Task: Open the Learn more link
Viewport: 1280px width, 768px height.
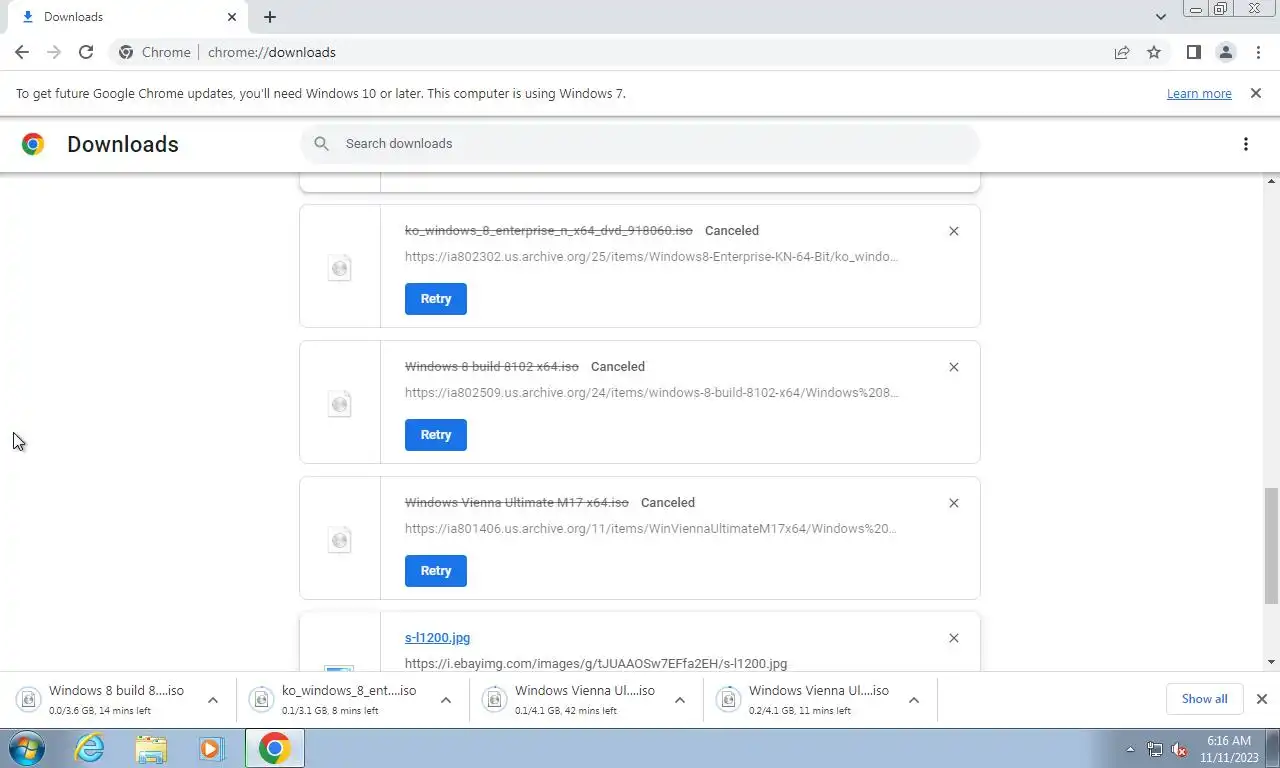Action: pyautogui.click(x=1199, y=93)
